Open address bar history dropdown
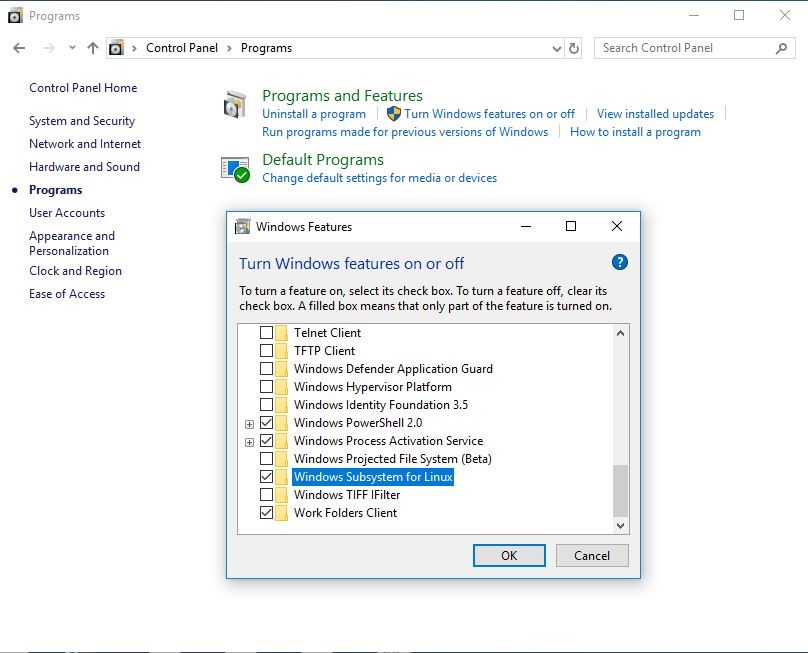 coord(557,48)
